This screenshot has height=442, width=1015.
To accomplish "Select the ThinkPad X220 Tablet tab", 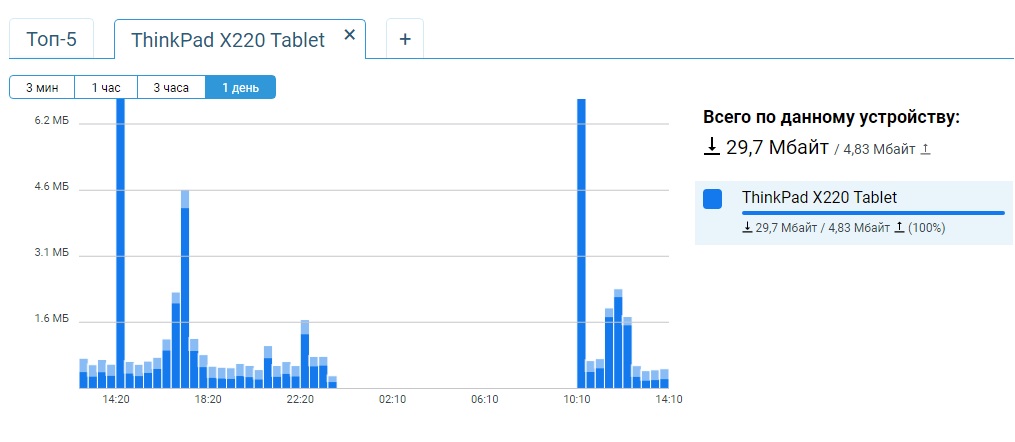I will tap(228, 40).
